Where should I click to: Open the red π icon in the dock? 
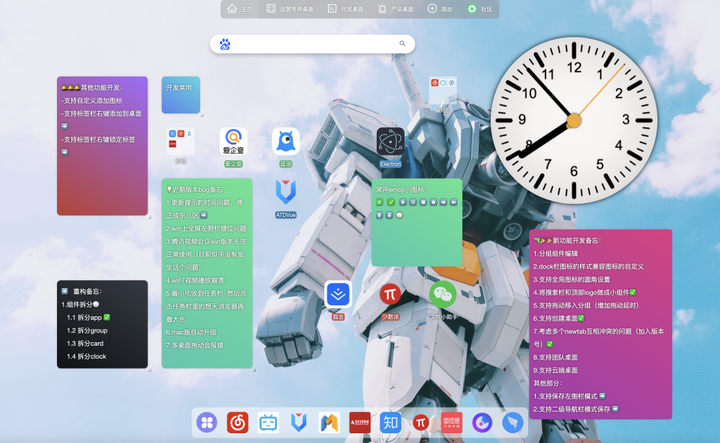pos(421,422)
